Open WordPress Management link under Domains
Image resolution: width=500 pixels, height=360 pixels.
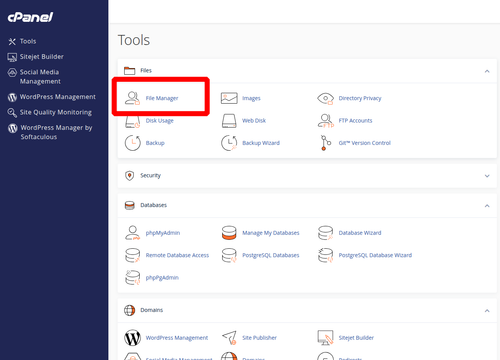click(x=177, y=338)
